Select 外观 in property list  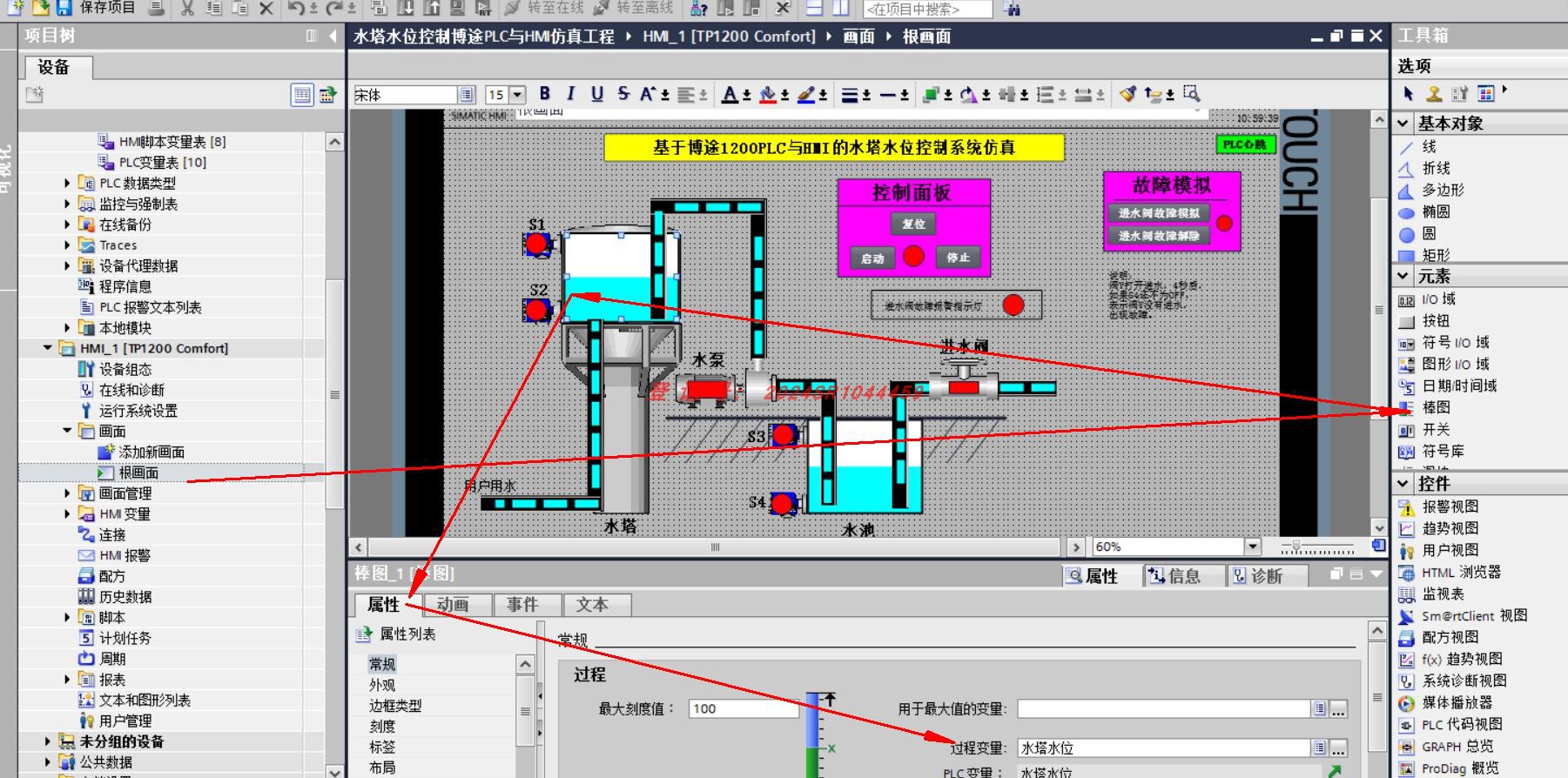pyautogui.click(x=382, y=685)
